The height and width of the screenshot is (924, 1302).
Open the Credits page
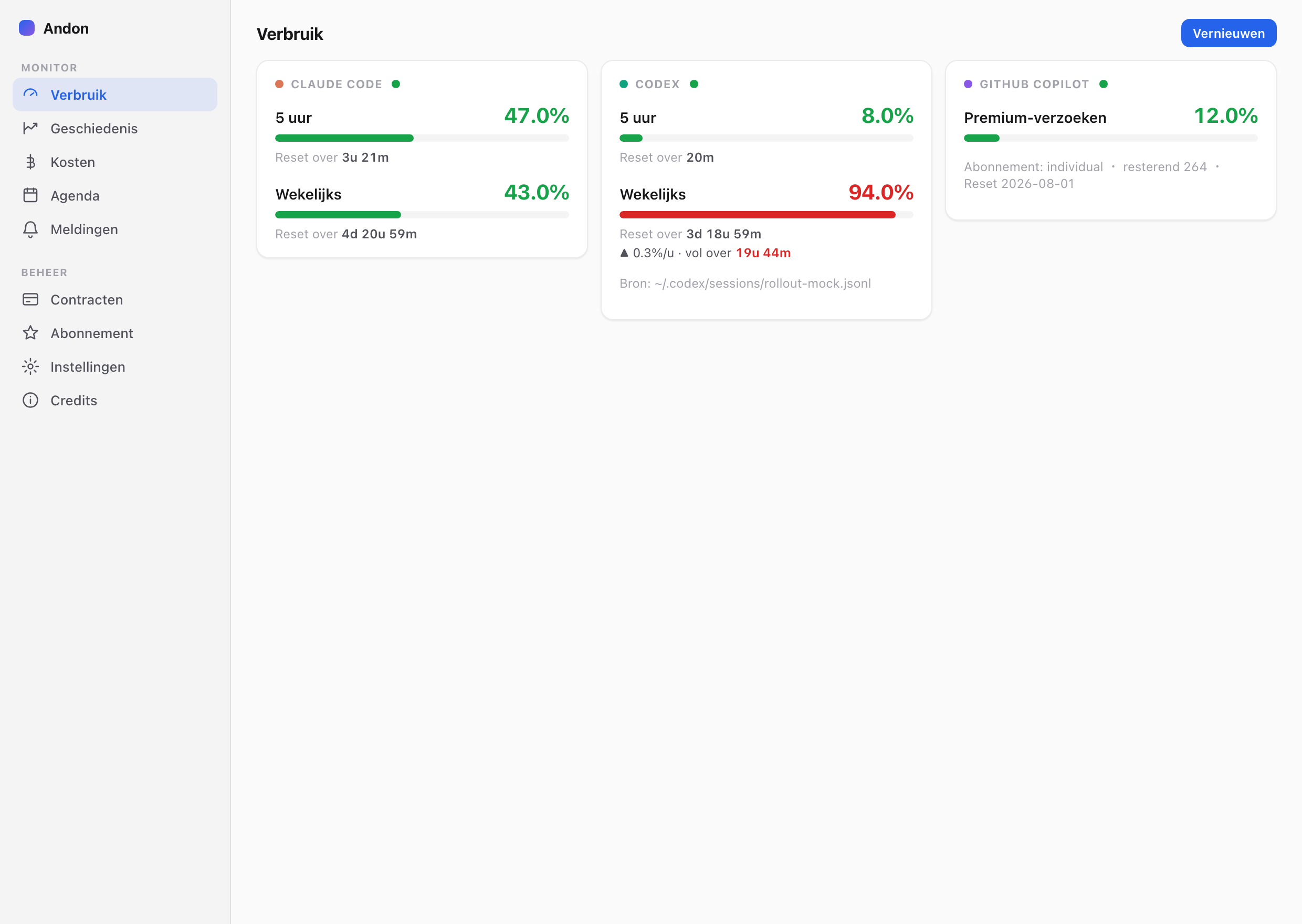[x=115, y=400]
